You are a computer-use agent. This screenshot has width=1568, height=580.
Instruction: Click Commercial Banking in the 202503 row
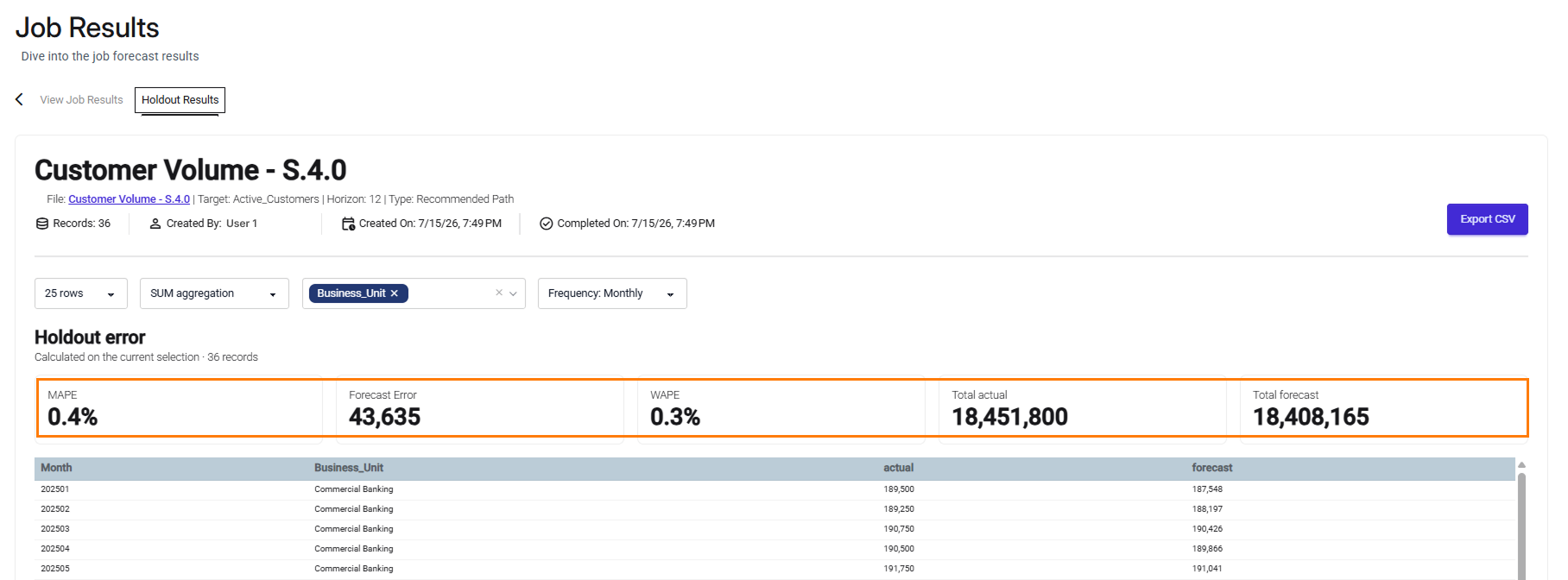tap(354, 529)
